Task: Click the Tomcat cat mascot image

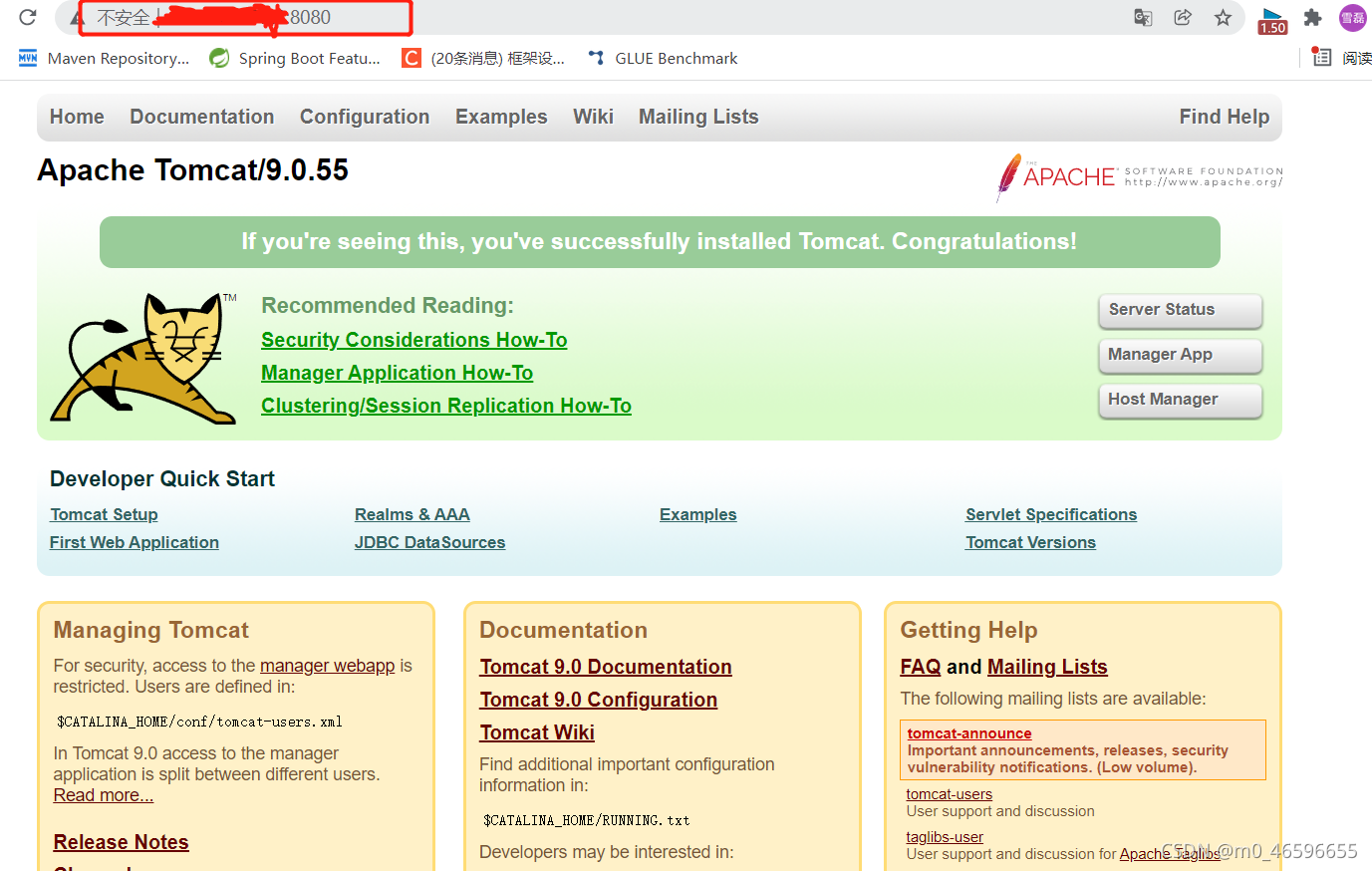Action: (x=143, y=358)
